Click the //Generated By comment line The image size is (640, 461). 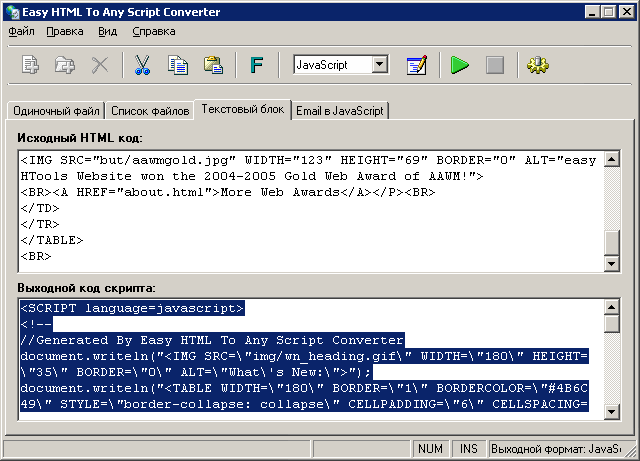tap(212, 340)
